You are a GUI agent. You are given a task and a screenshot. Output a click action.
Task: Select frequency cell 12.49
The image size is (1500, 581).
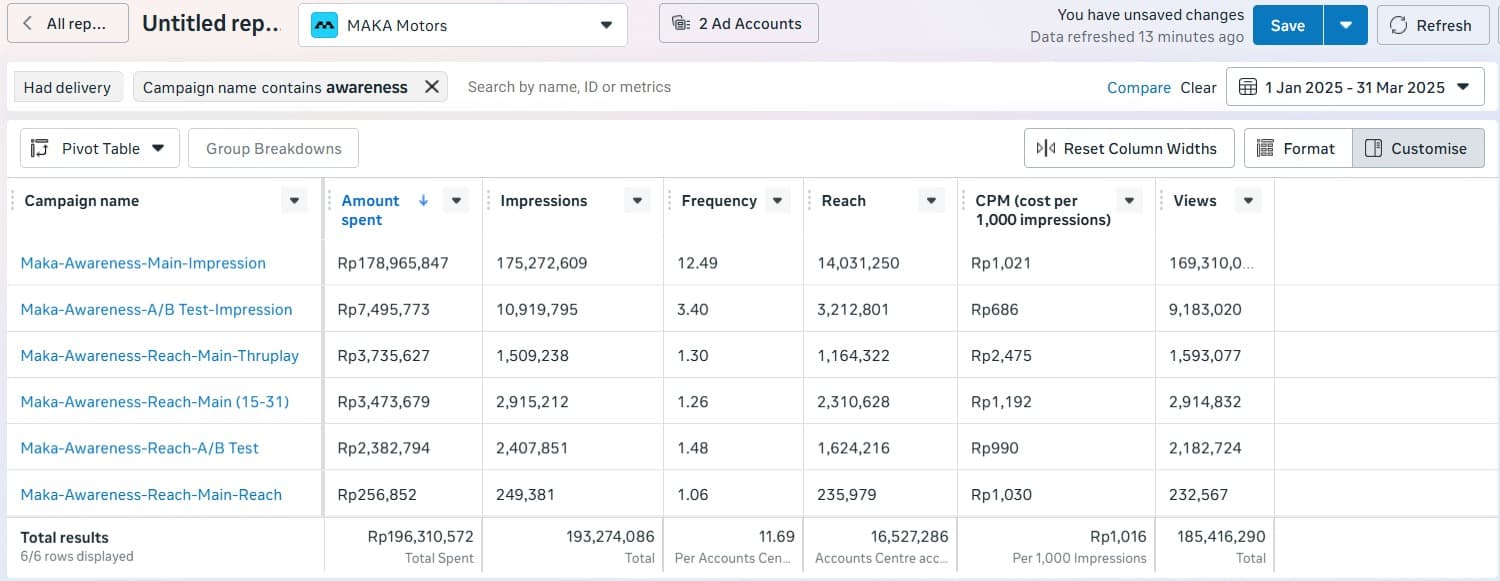point(697,263)
